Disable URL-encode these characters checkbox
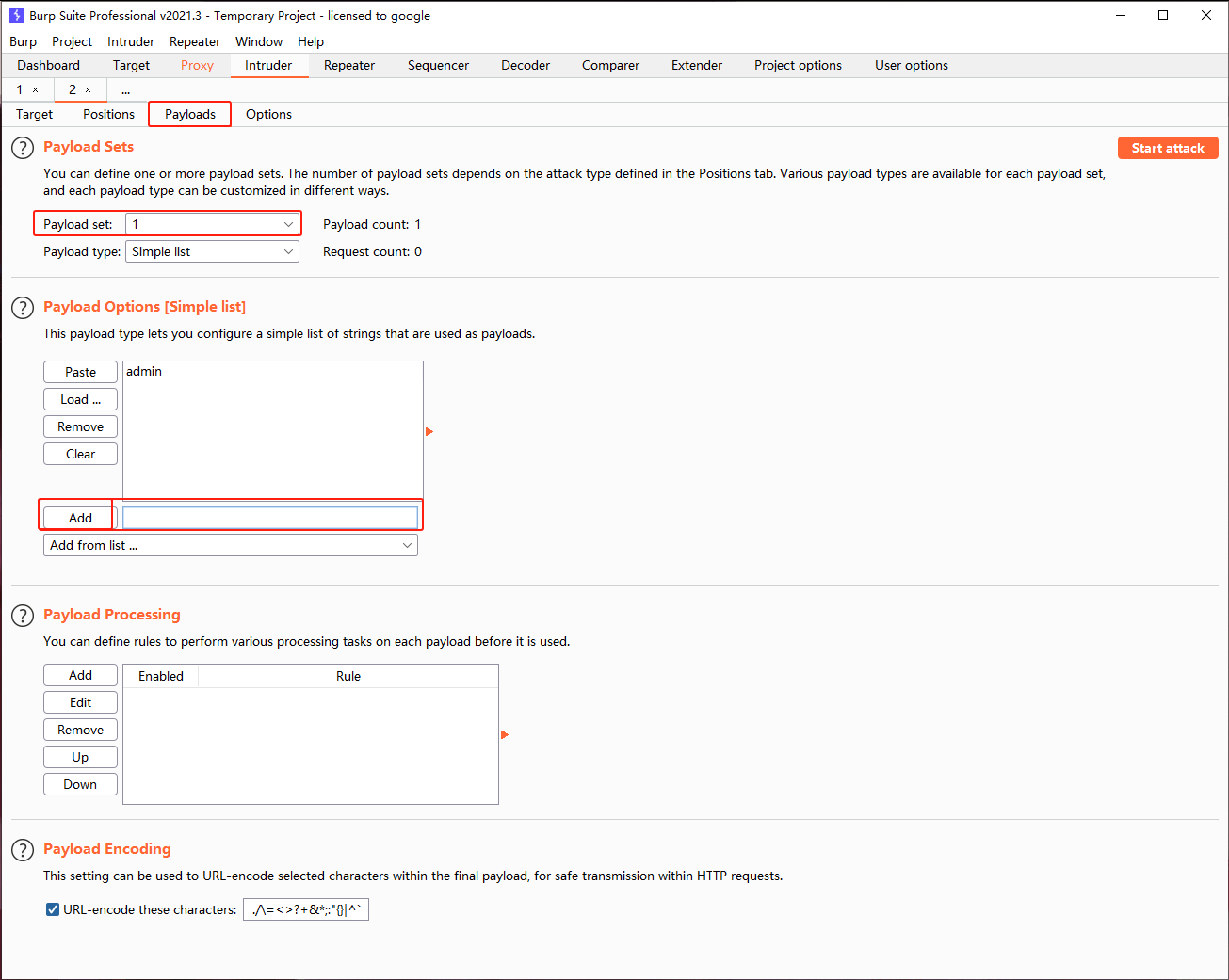This screenshot has width=1229, height=980. tap(53, 909)
